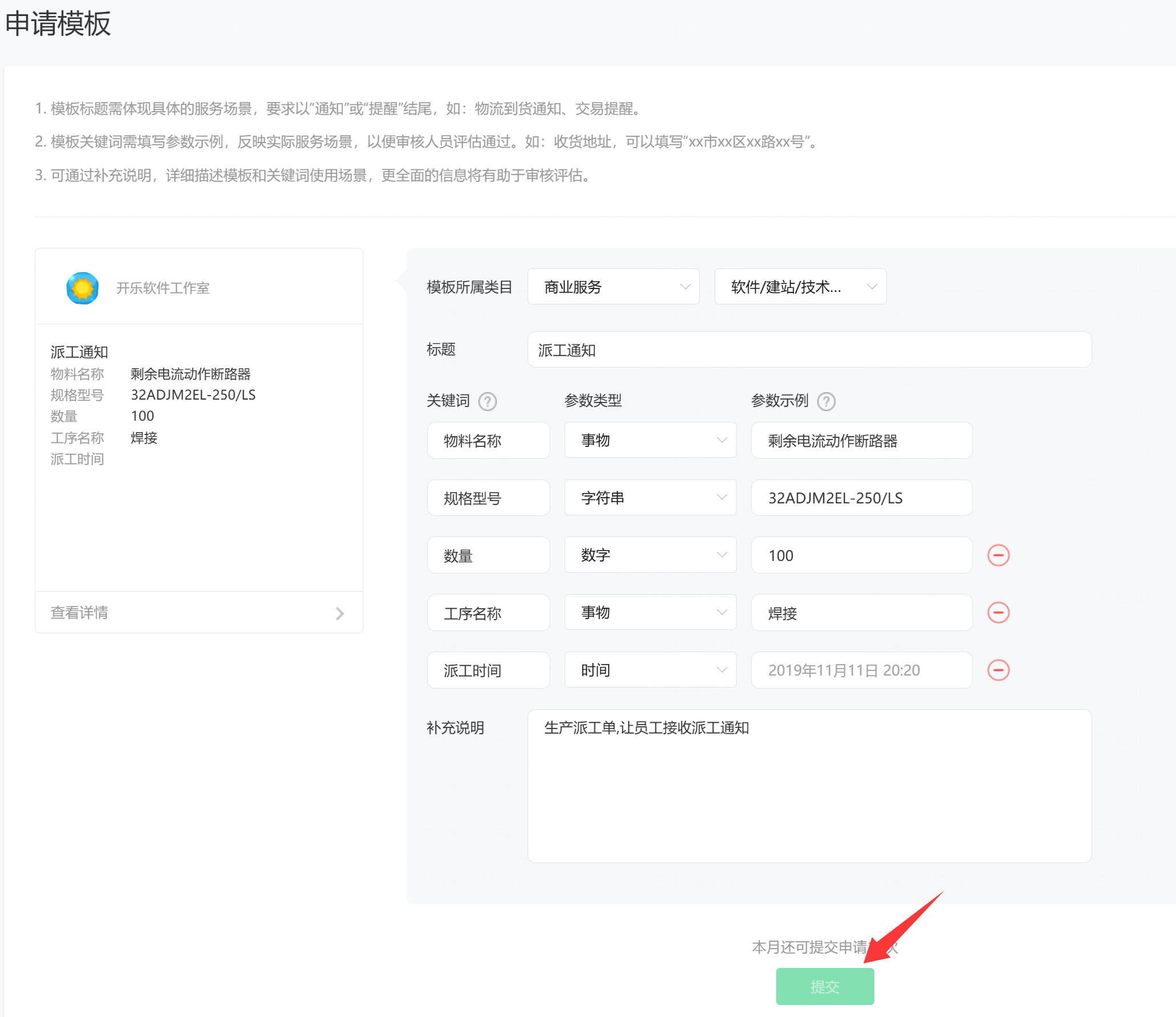Remove the 派工时间 keyword row
This screenshot has height=1017, width=1176.
pyautogui.click(x=998, y=670)
